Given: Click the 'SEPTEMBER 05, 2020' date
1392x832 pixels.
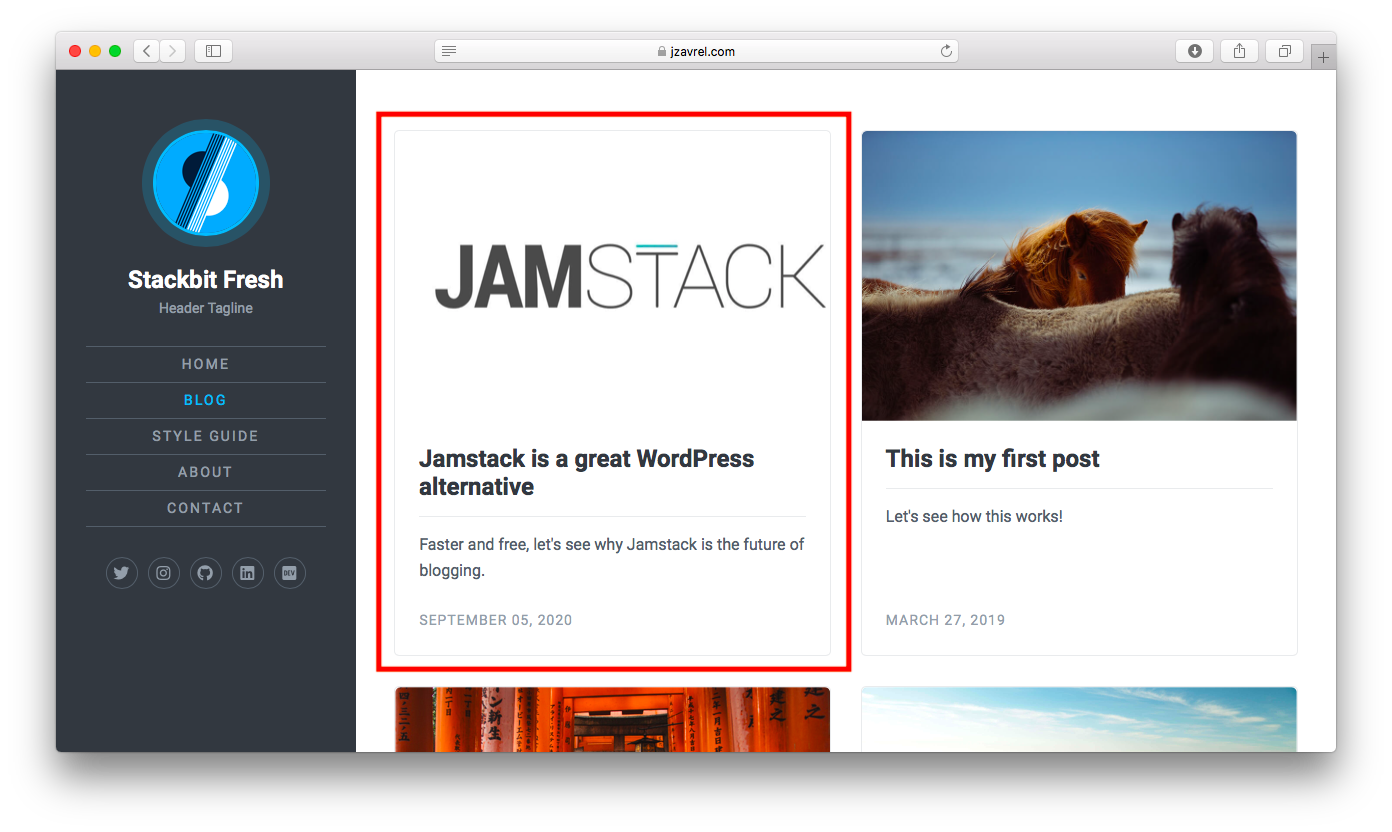Looking at the screenshot, I should (x=496, y=620).
